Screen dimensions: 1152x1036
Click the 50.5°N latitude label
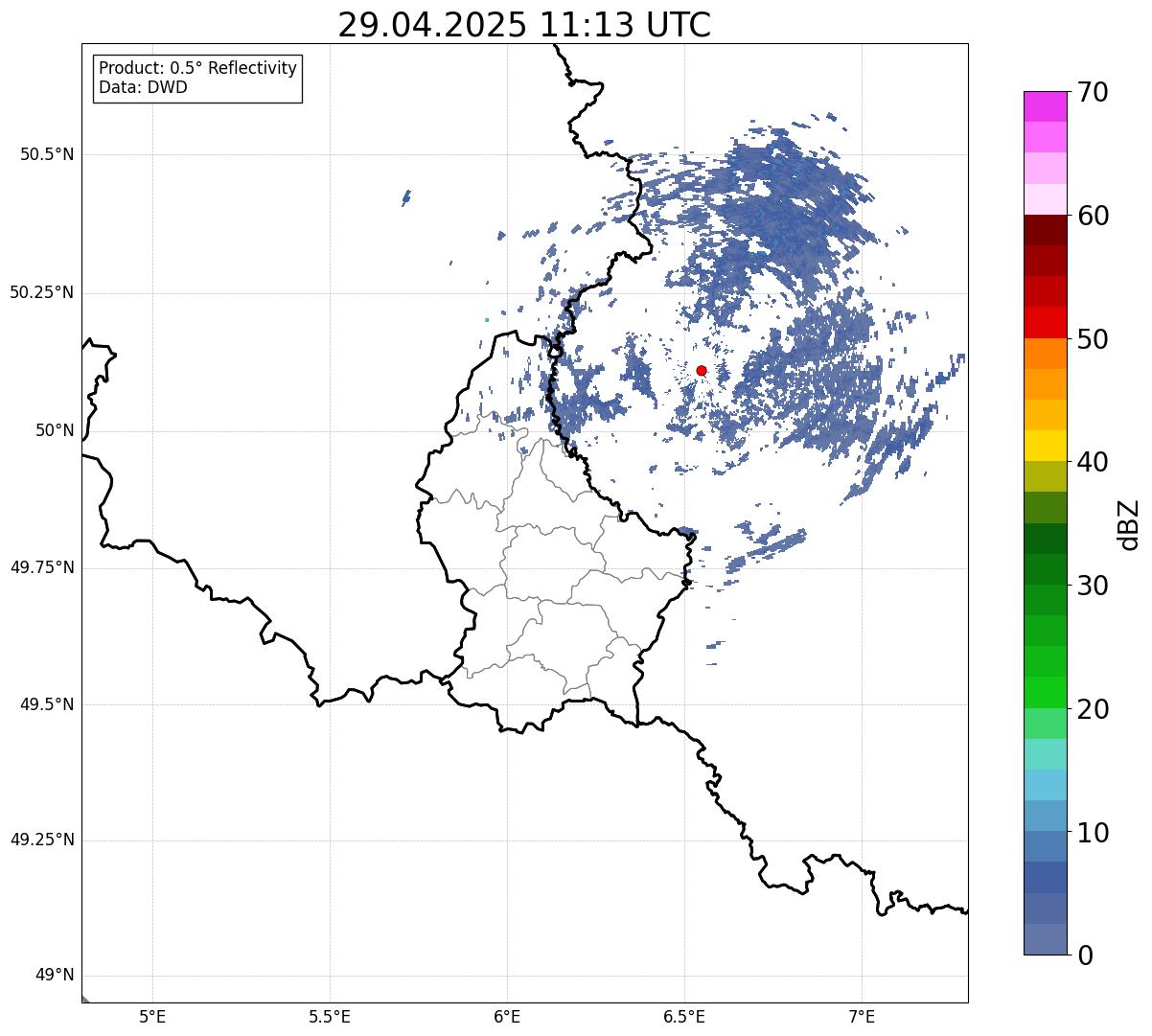pyautogui.click(x=46, y=154)
